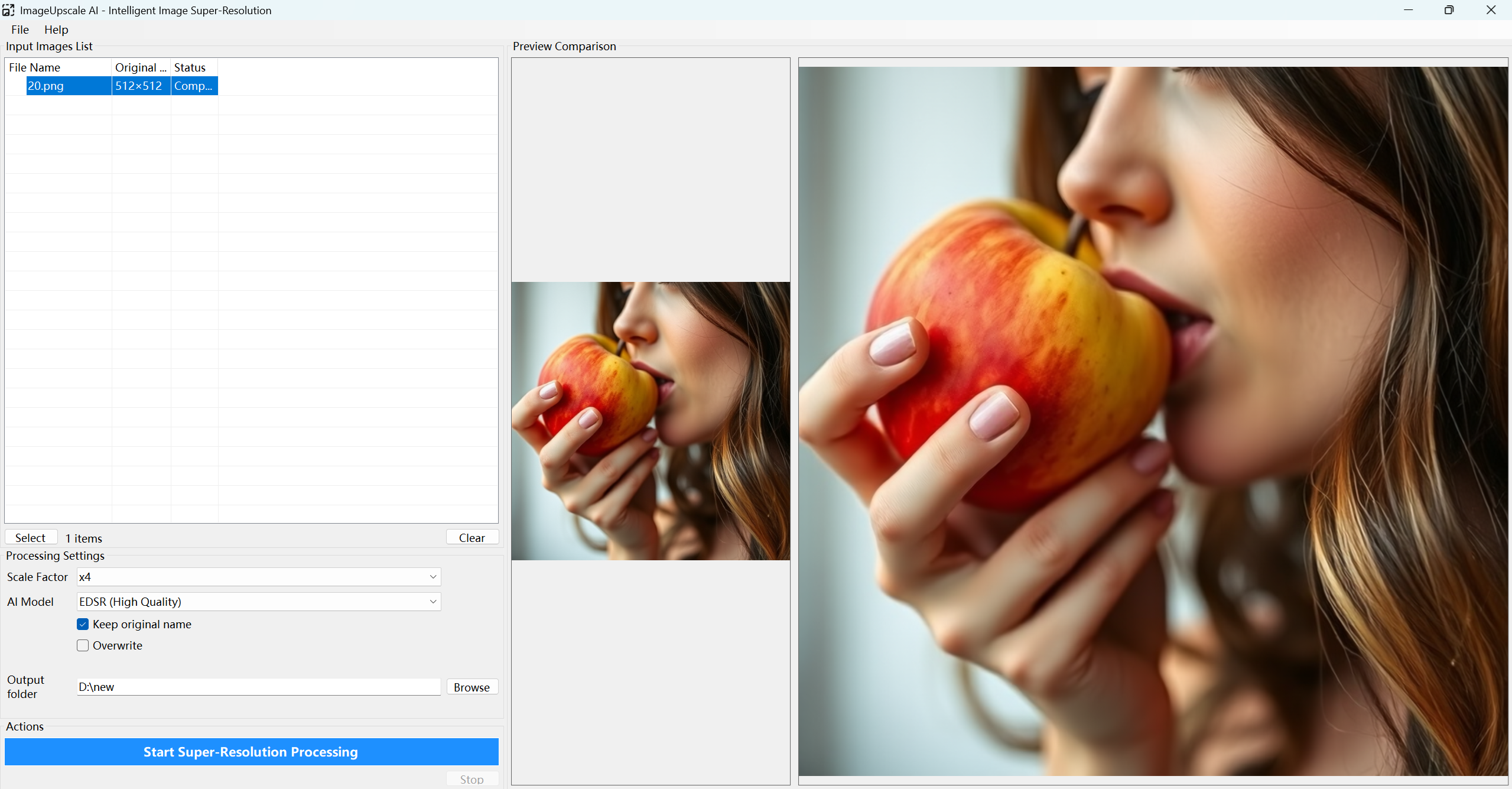Start Super-Resolution Processing

251,752
